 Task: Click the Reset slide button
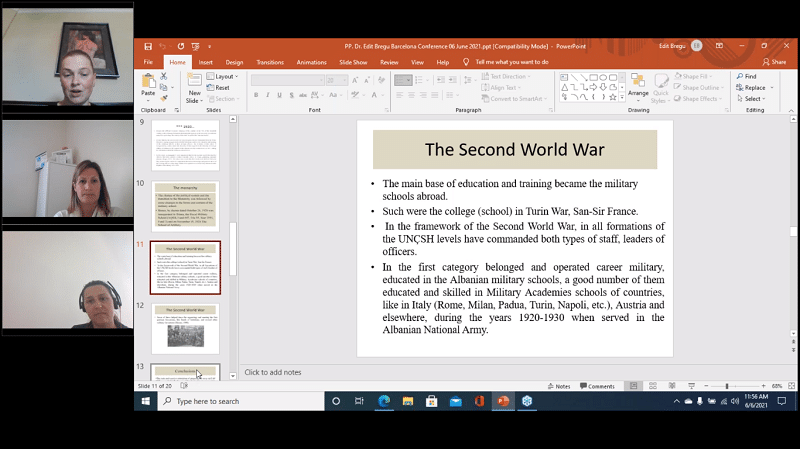(x=221, y=87)
